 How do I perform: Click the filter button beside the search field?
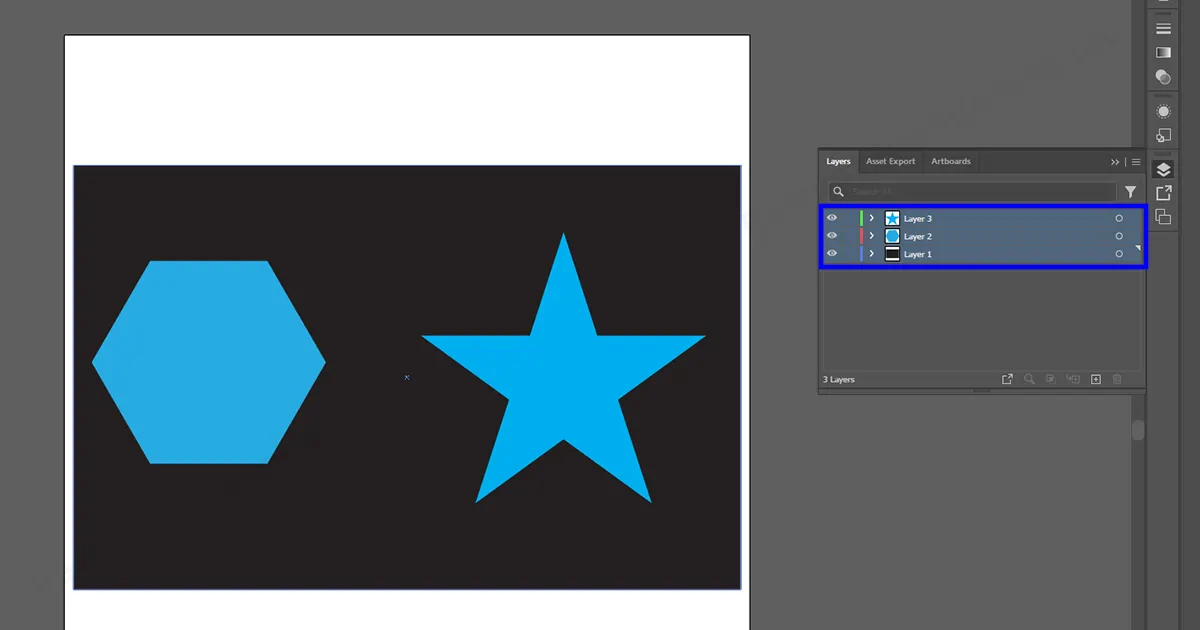(1131, 190)
